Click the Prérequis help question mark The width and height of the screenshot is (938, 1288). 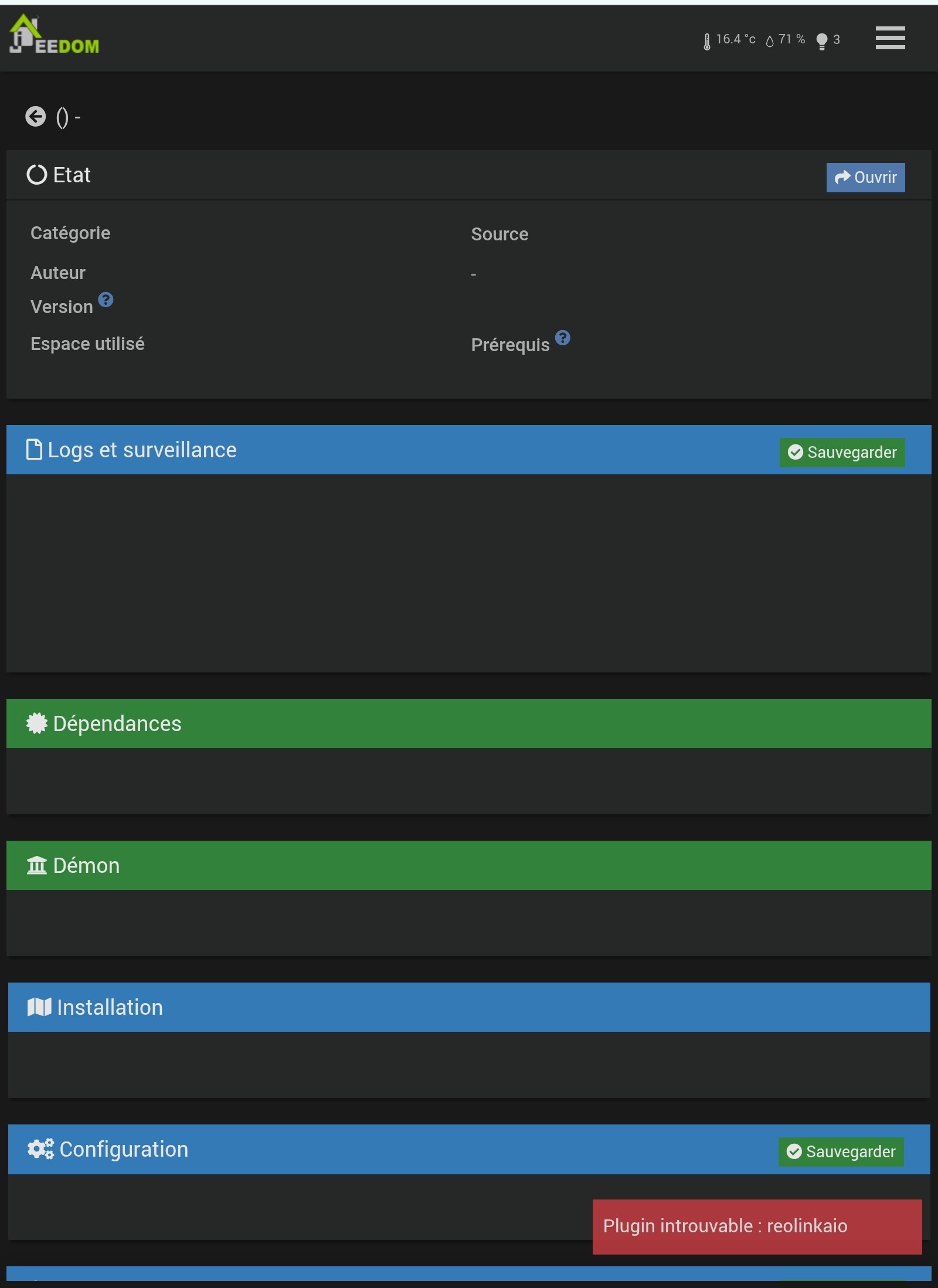563,338
